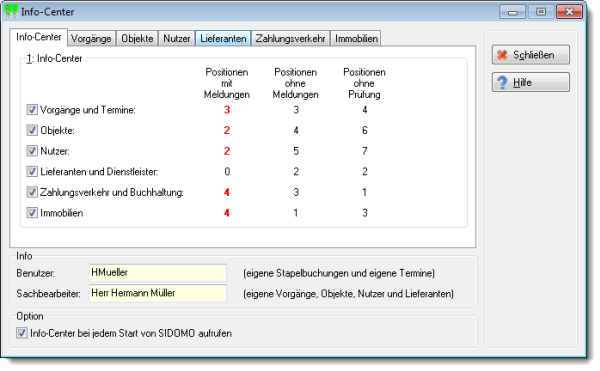Click the red X icon on Schließen
The image size is (600, 371).
pos(502,55)
